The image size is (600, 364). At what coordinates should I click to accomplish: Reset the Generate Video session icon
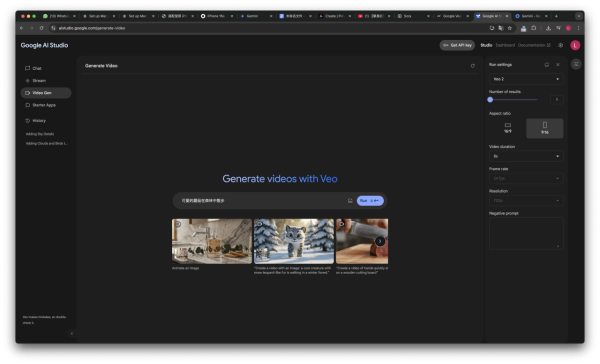coord(473,66)
